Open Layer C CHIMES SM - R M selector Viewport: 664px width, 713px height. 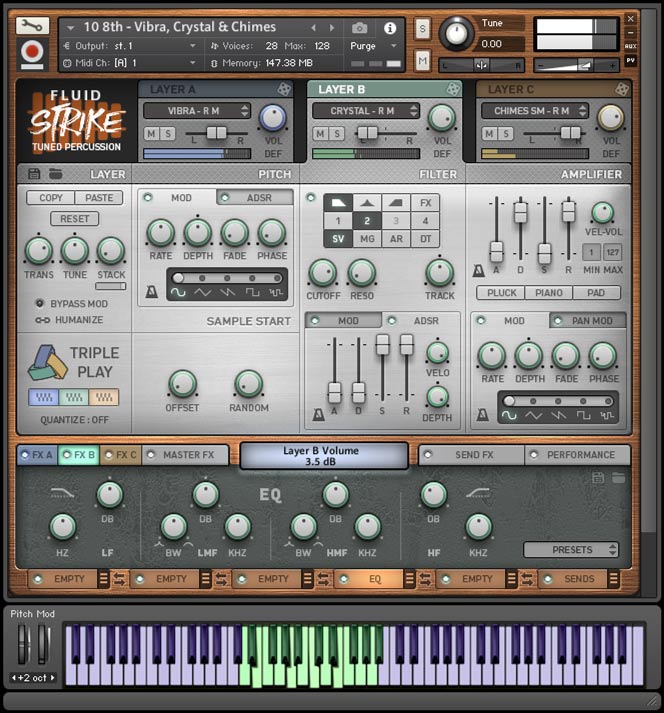click(x=535, y=111)
